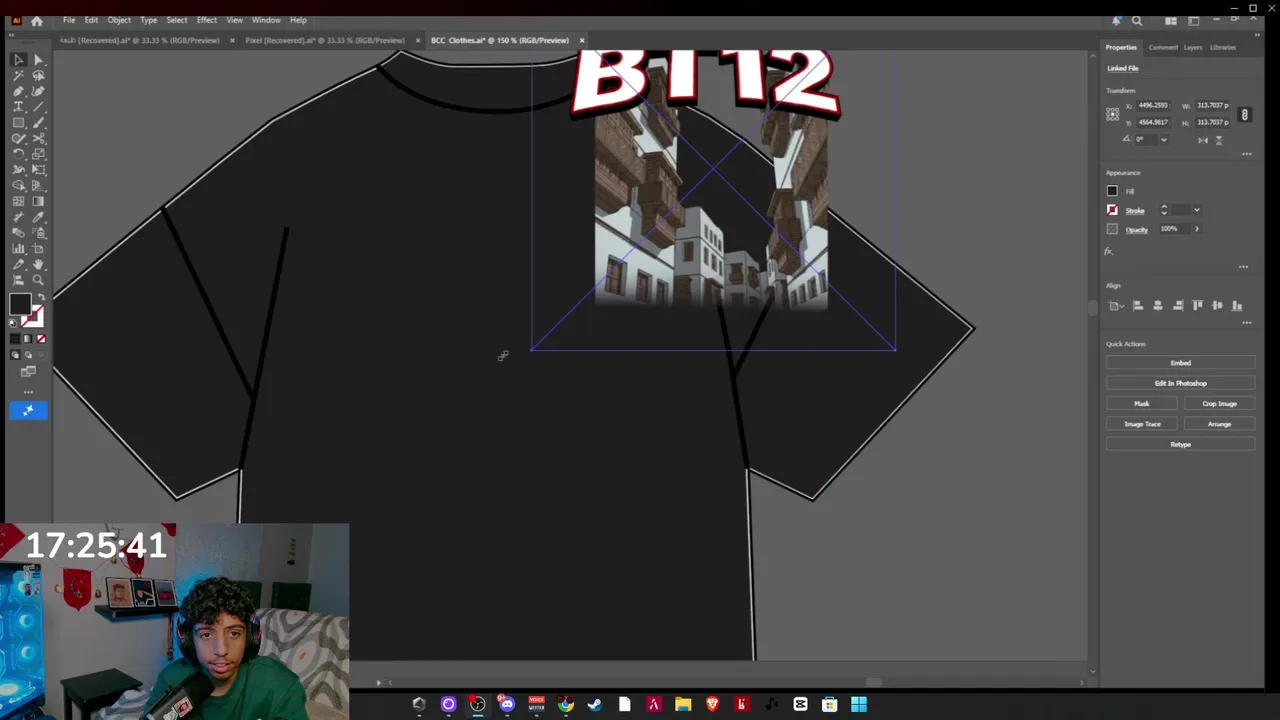Select the Selection tool arrow
The height and width of the screenshot is (720, 1280).
point(19,59)
